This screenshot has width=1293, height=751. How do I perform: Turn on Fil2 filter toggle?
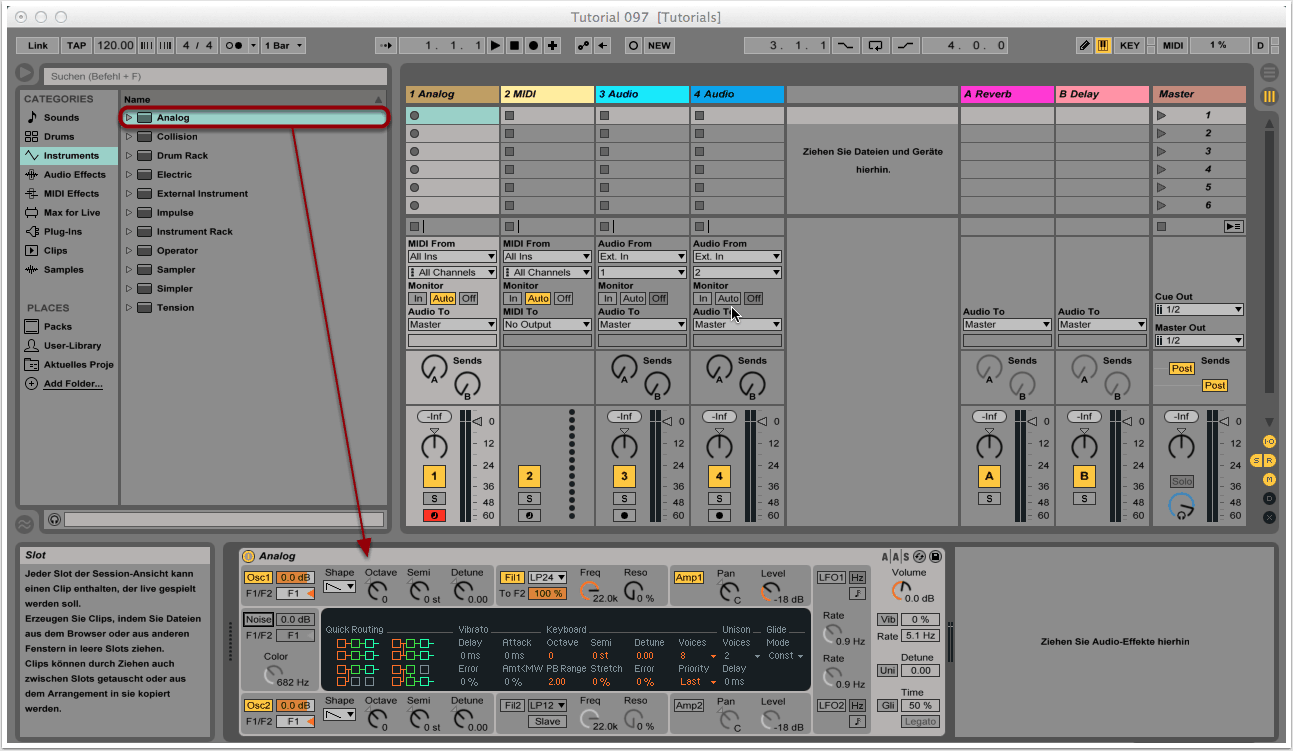click(x=512, y=705)
